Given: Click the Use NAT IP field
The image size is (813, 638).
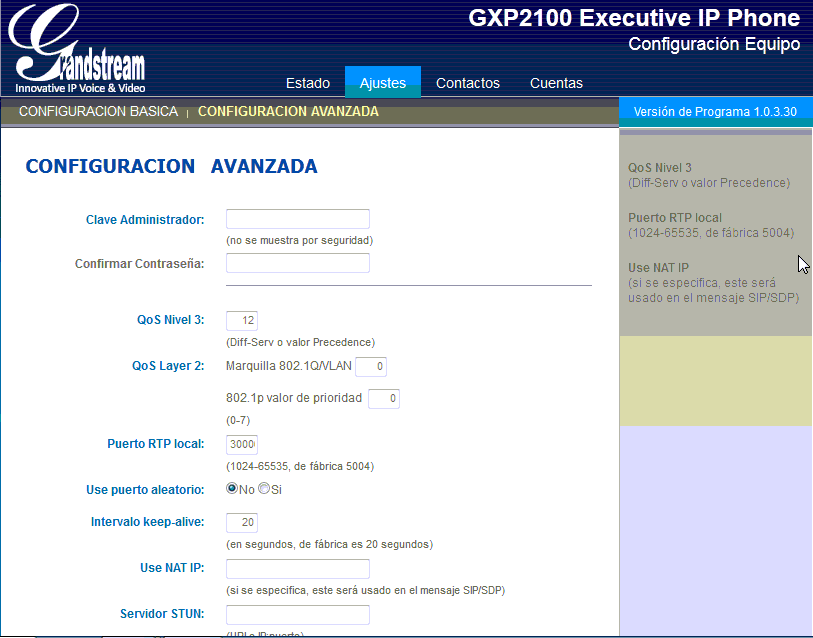Looking at the screenshot, I should pos(297,567).
